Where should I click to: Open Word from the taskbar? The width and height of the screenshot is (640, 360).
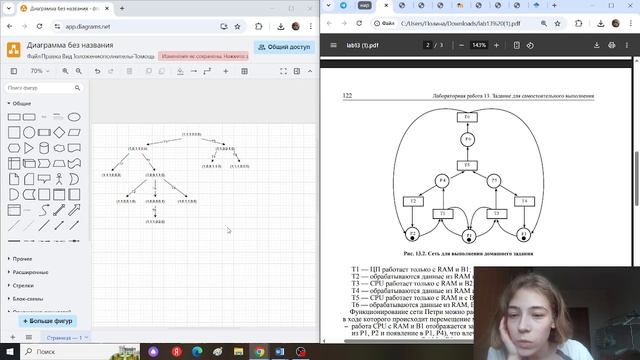click(x=280, y=351)
